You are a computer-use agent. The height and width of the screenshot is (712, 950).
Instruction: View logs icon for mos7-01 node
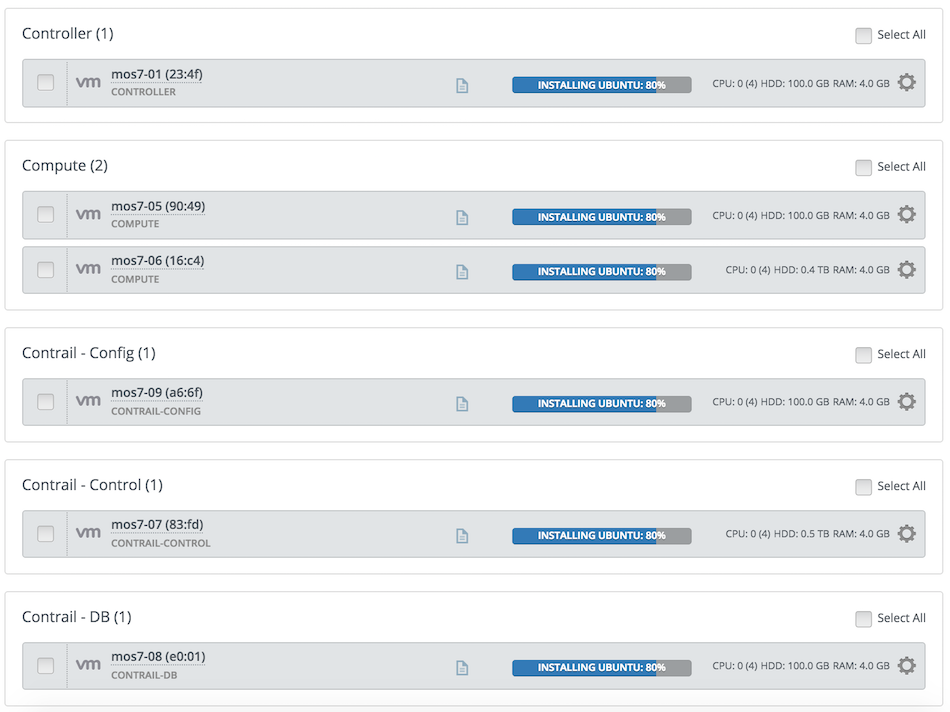pos(462,85)
